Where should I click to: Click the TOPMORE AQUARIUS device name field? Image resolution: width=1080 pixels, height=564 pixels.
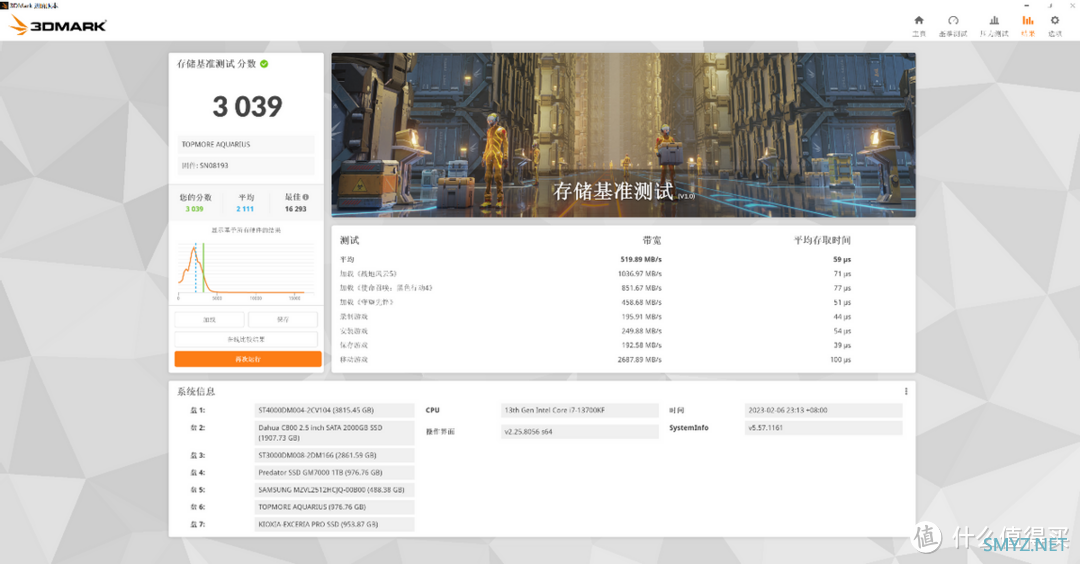(246, 145)
